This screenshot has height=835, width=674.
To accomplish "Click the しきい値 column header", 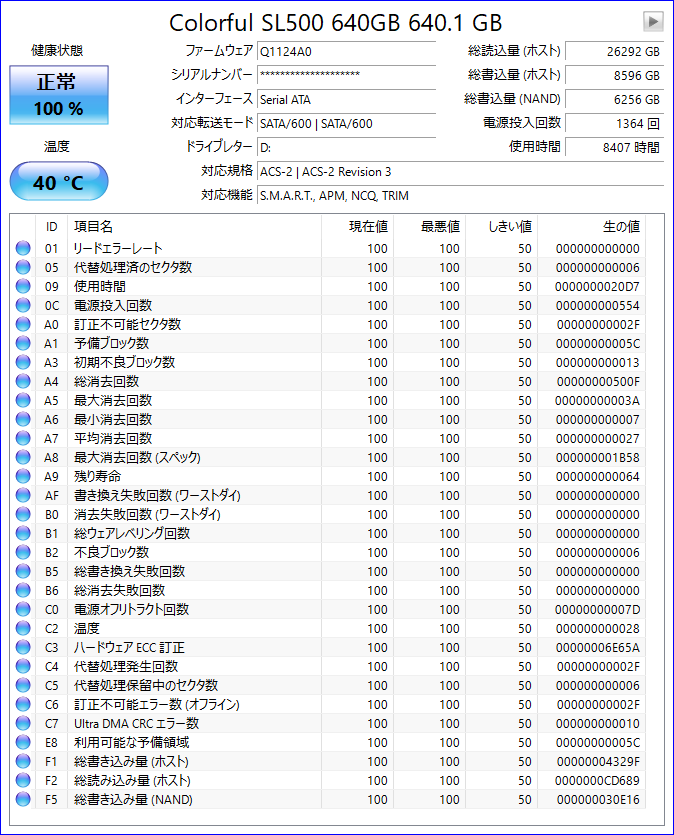I will coord(502,227).
